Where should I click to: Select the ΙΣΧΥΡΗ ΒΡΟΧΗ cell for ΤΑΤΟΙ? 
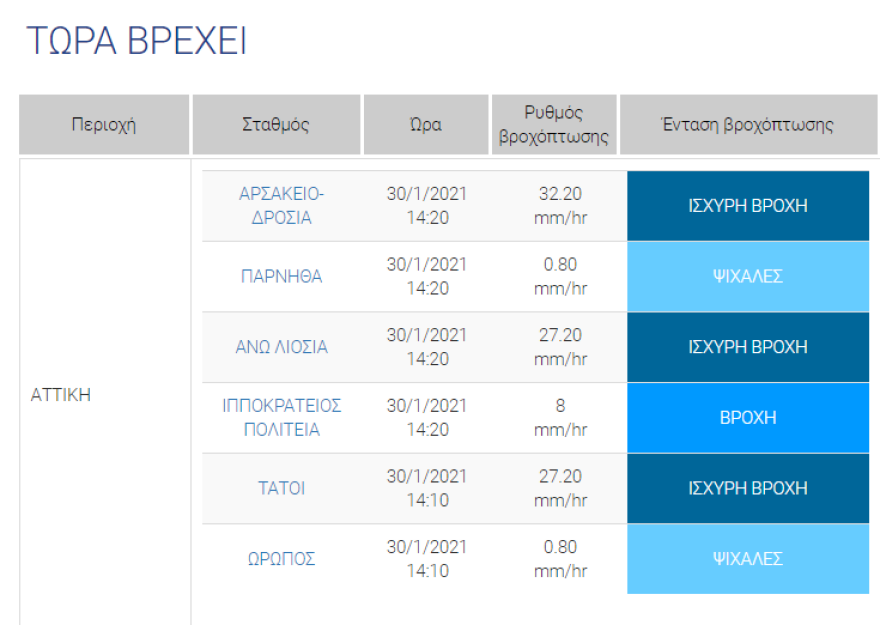pos(748,488)
